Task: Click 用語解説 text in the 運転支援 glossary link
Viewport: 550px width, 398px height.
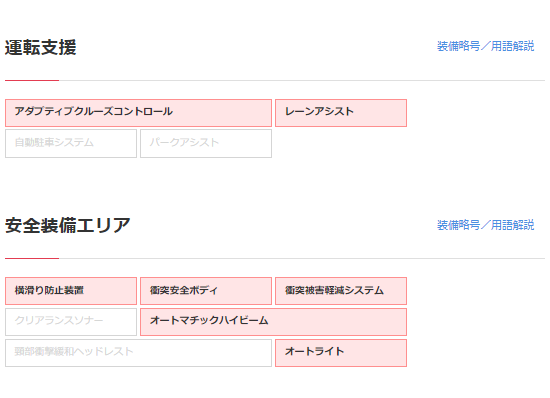Action: [512, 46]
